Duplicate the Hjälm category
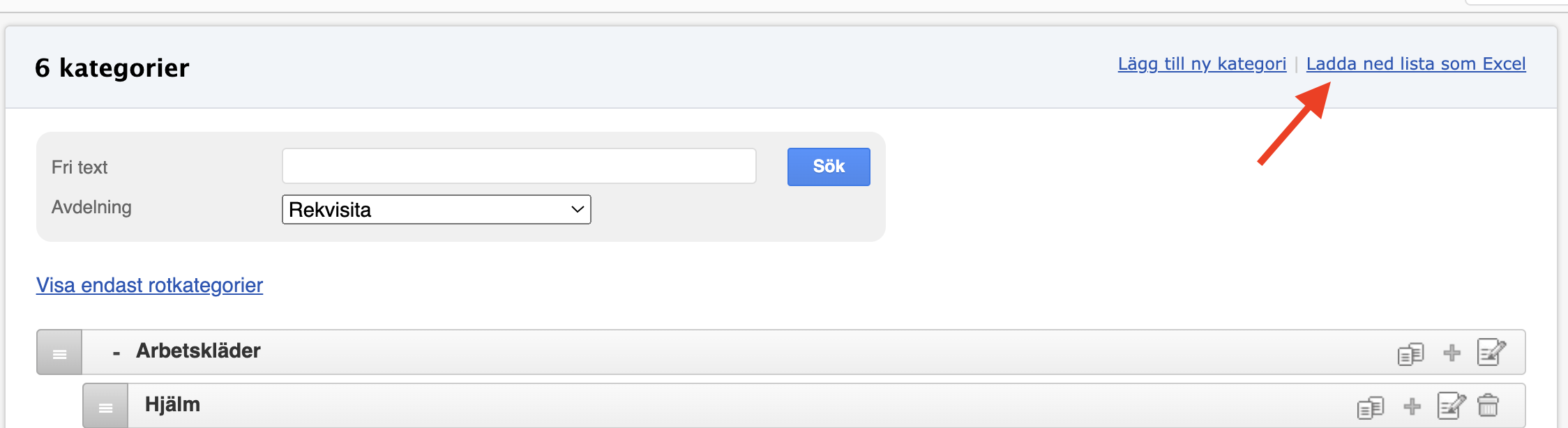Viewport: 1568px width, 428px height. coord(1371,407)
